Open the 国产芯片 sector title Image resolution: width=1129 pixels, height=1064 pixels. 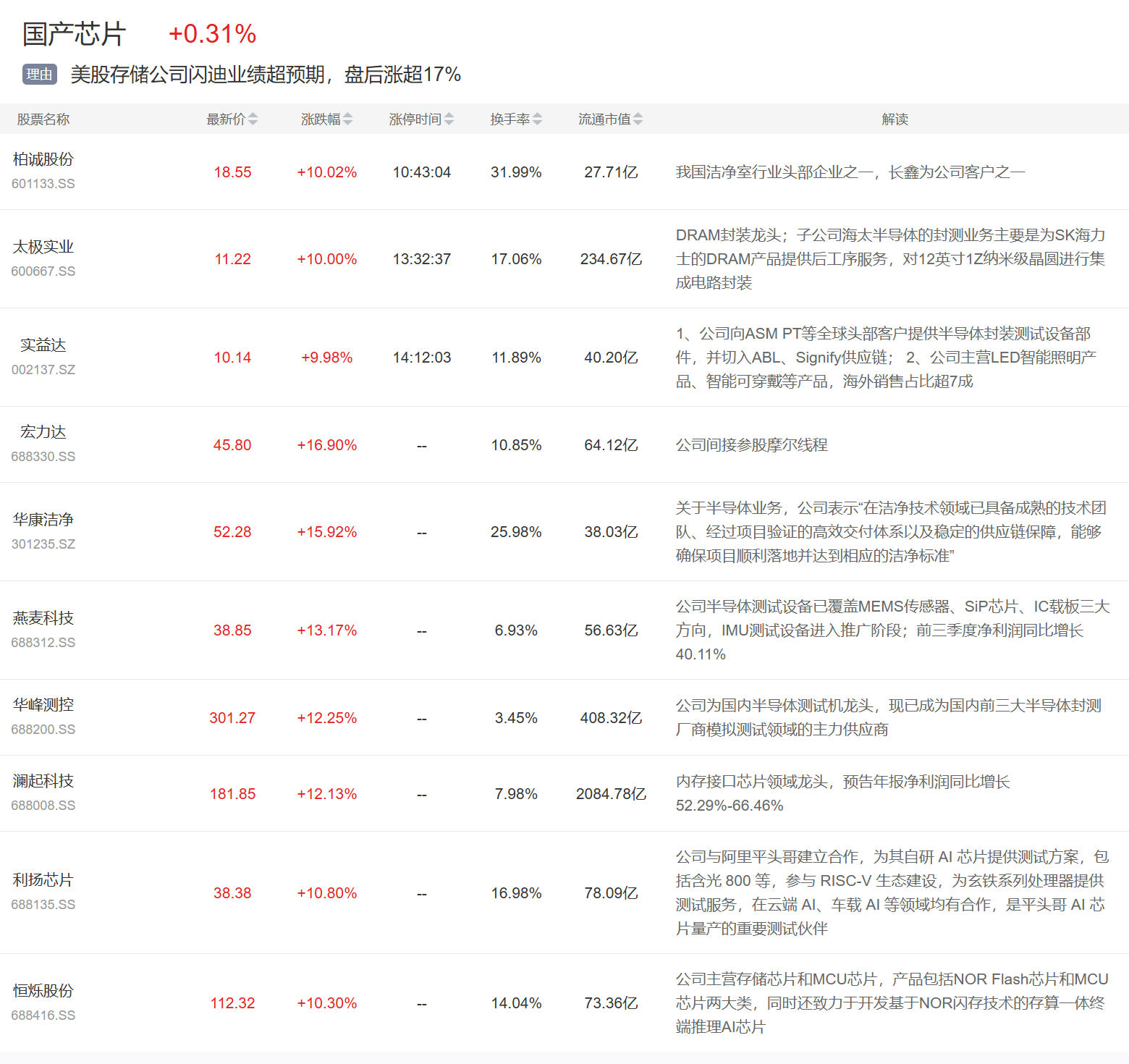(74, 34)
